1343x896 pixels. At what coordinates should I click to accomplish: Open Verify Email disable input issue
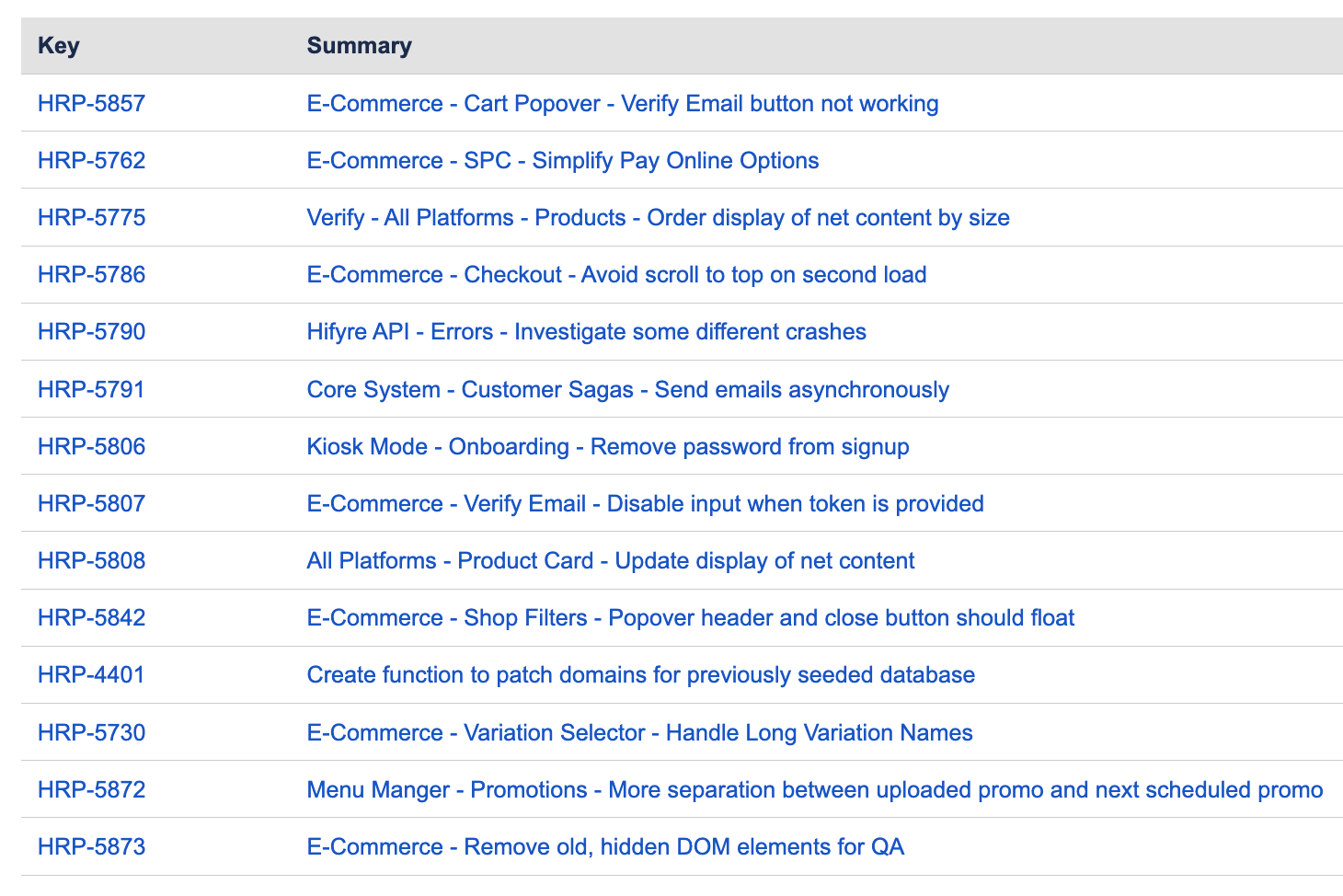(645, 503)
